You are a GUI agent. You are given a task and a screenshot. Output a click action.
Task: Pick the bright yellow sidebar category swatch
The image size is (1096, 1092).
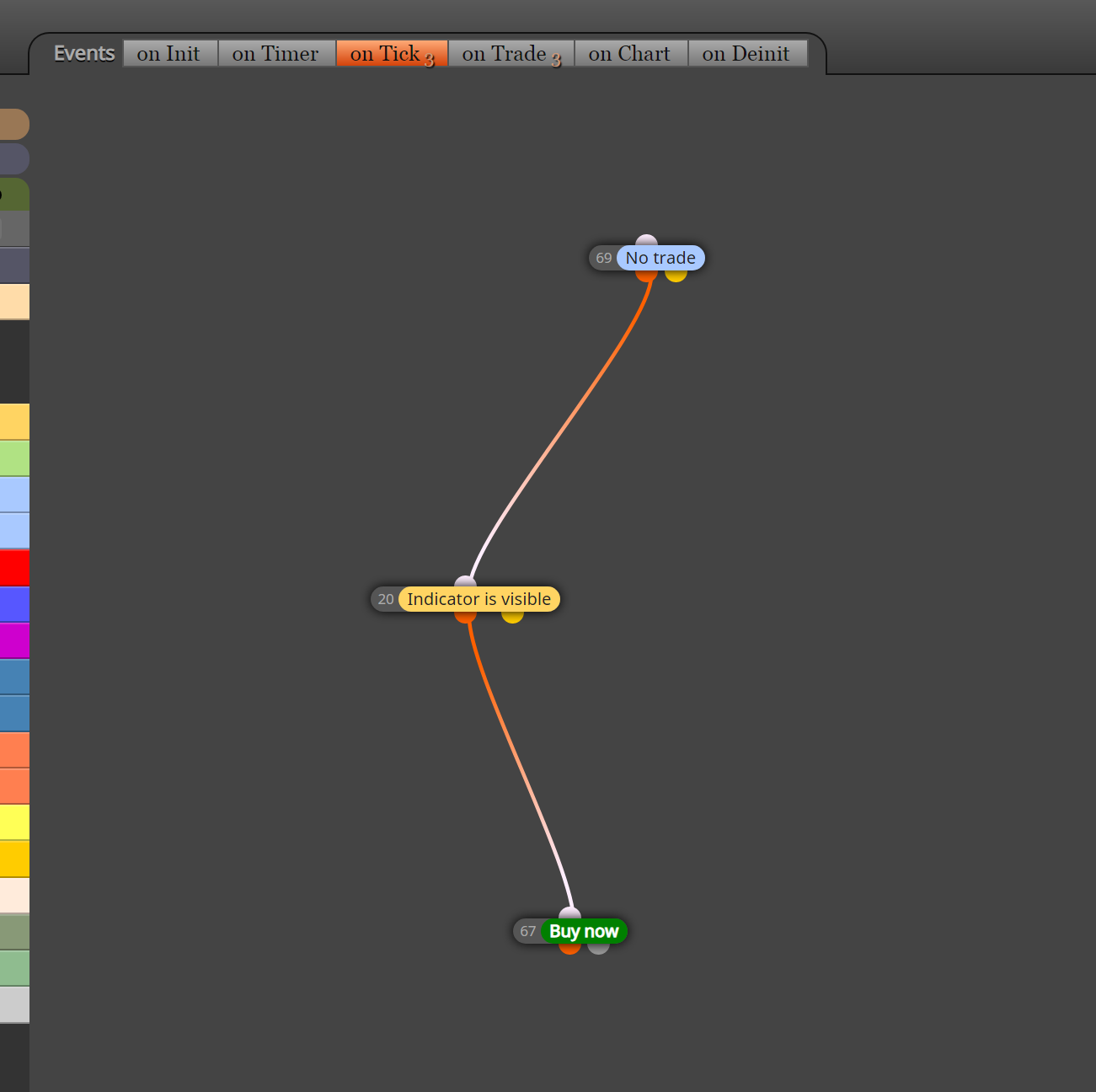pos(14,822)
